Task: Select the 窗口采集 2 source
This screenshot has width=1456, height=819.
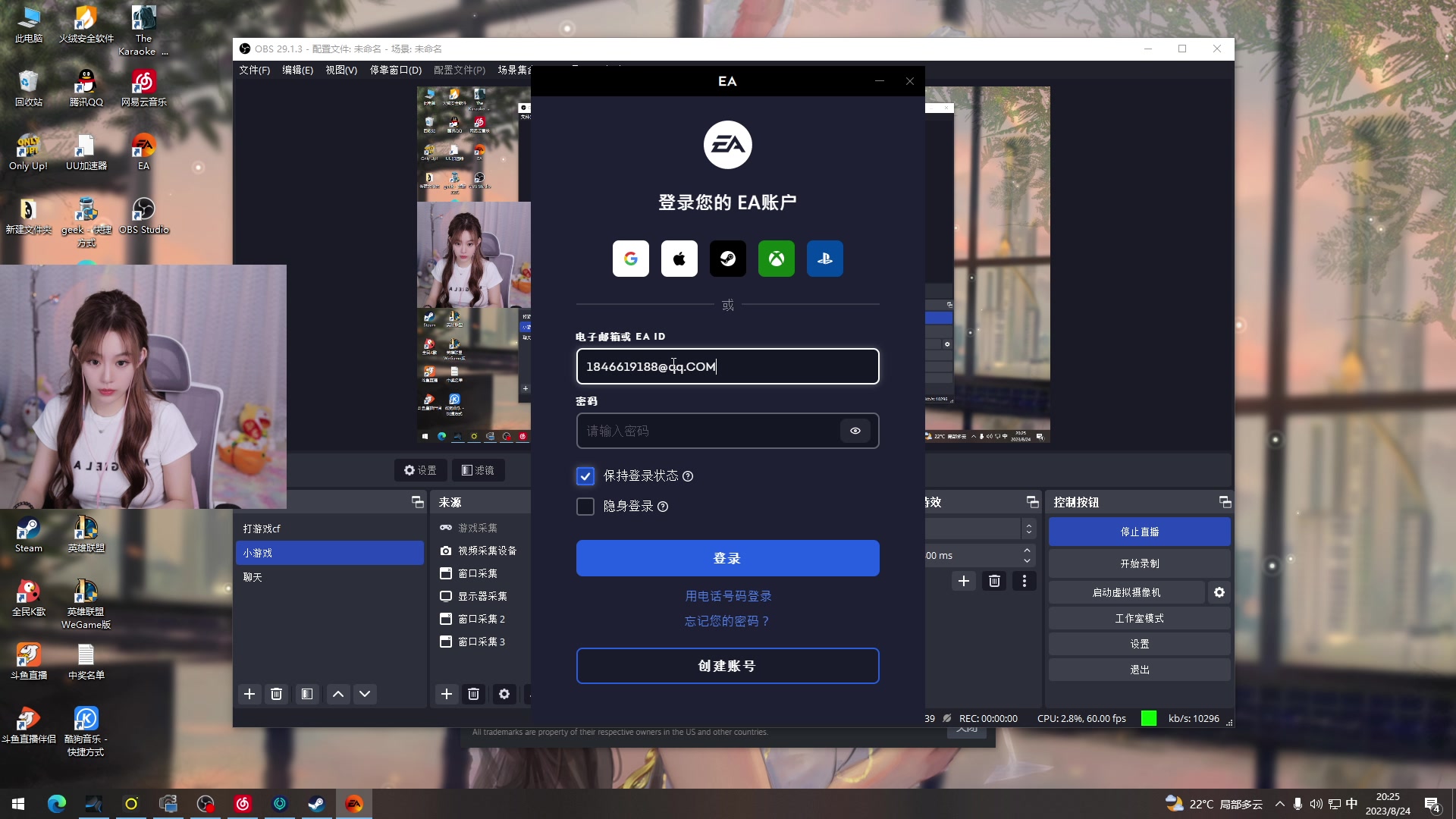Action: 483,619
